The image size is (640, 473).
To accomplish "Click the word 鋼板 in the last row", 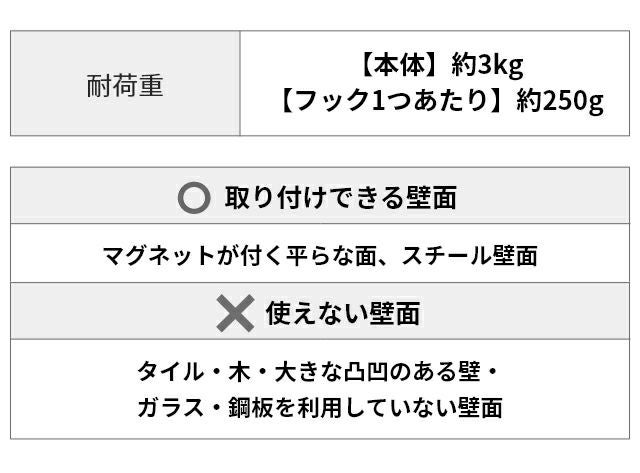I will (x=257, y=407).
